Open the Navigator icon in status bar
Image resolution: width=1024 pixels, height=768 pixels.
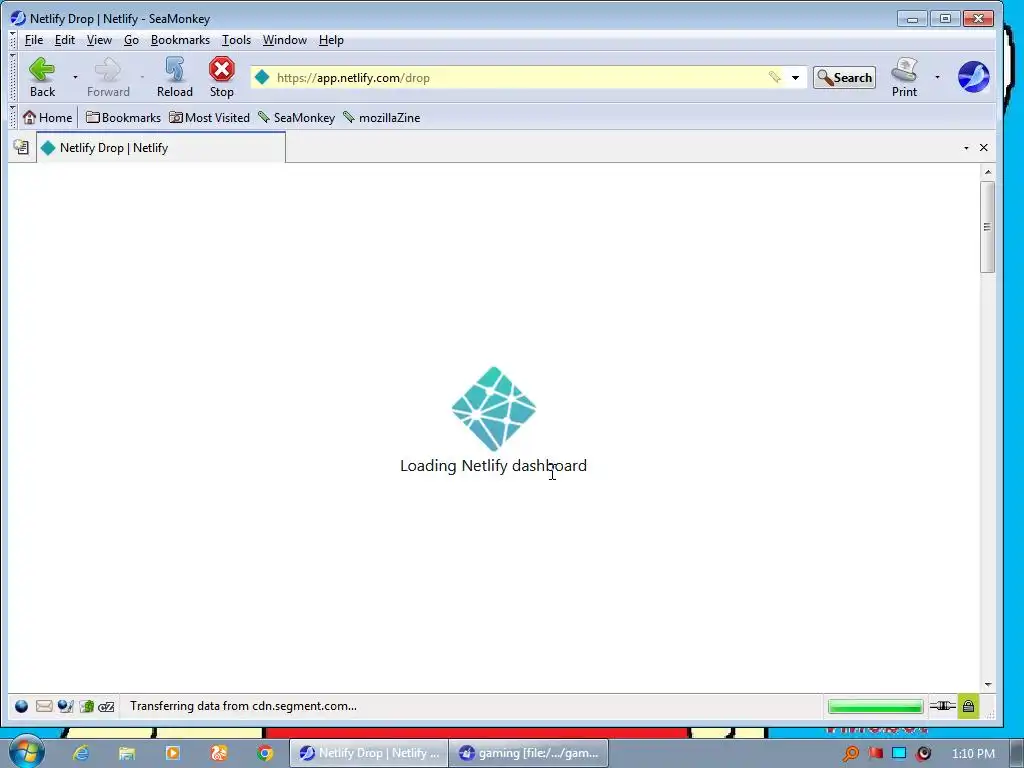coord(22,706)
